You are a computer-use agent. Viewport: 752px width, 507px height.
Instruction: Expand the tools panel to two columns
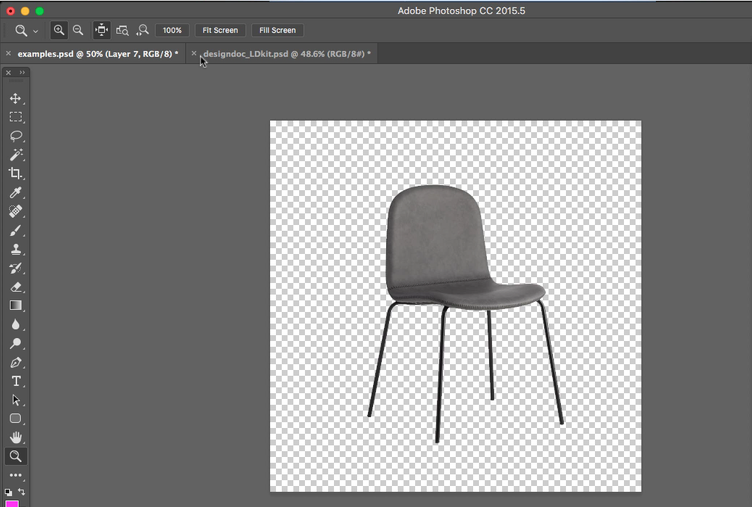[x=22, y=72]
